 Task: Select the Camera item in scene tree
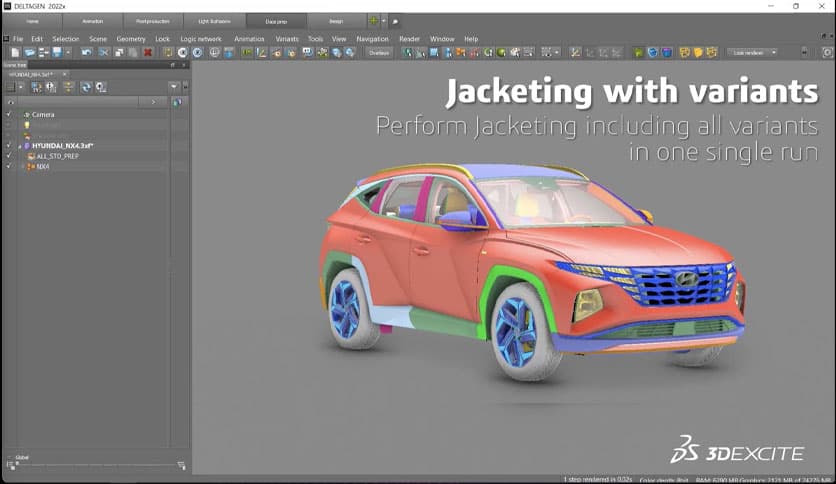(x=43, y=114)
